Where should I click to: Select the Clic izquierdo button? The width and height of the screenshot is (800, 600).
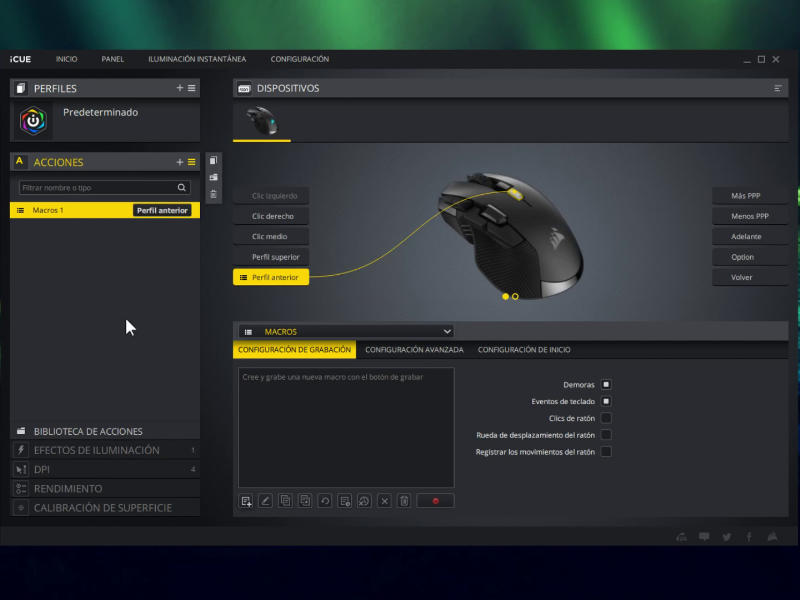tap(271, 196)
